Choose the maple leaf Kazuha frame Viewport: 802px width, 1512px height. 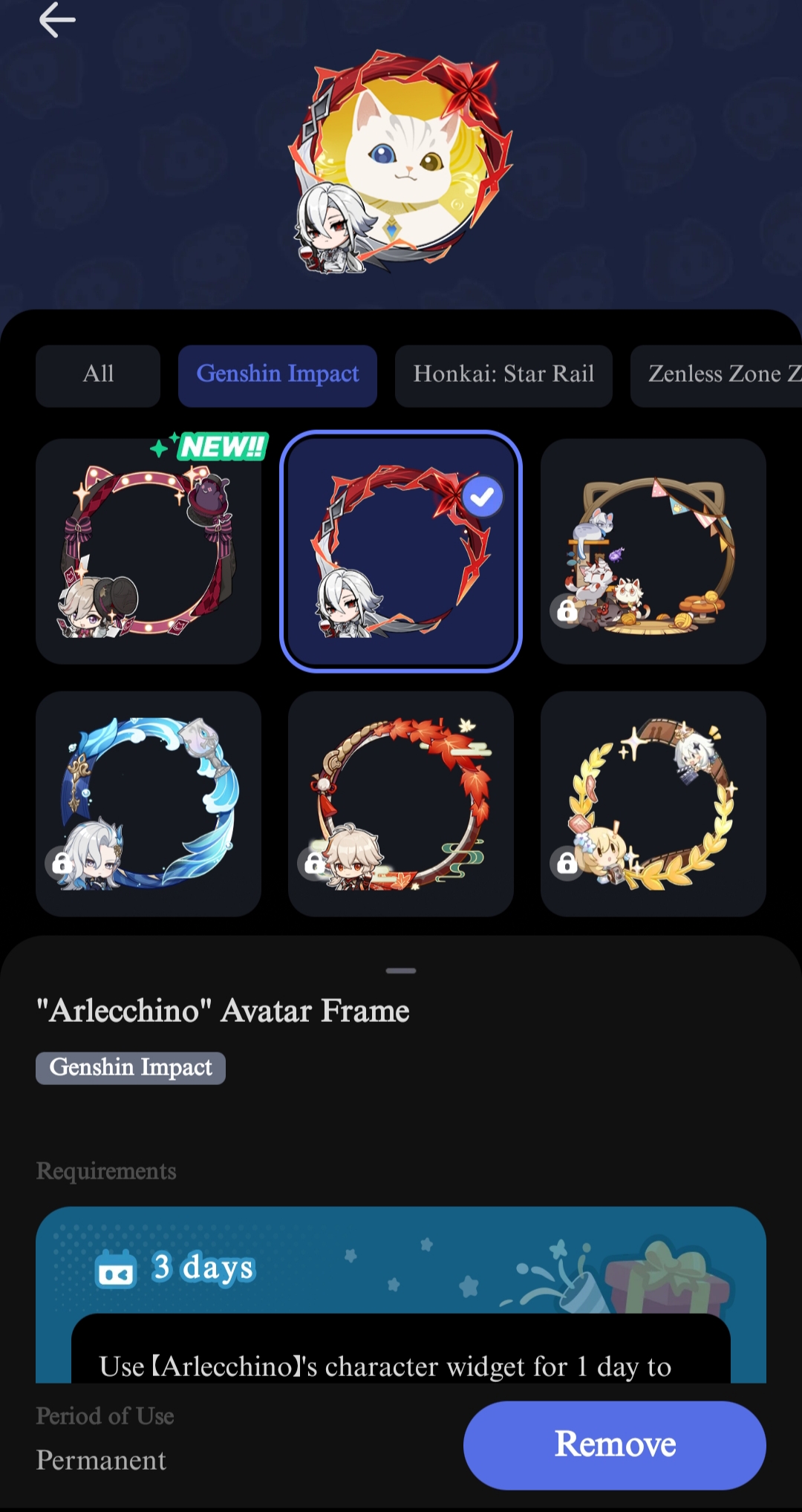[x=401, y=804]
